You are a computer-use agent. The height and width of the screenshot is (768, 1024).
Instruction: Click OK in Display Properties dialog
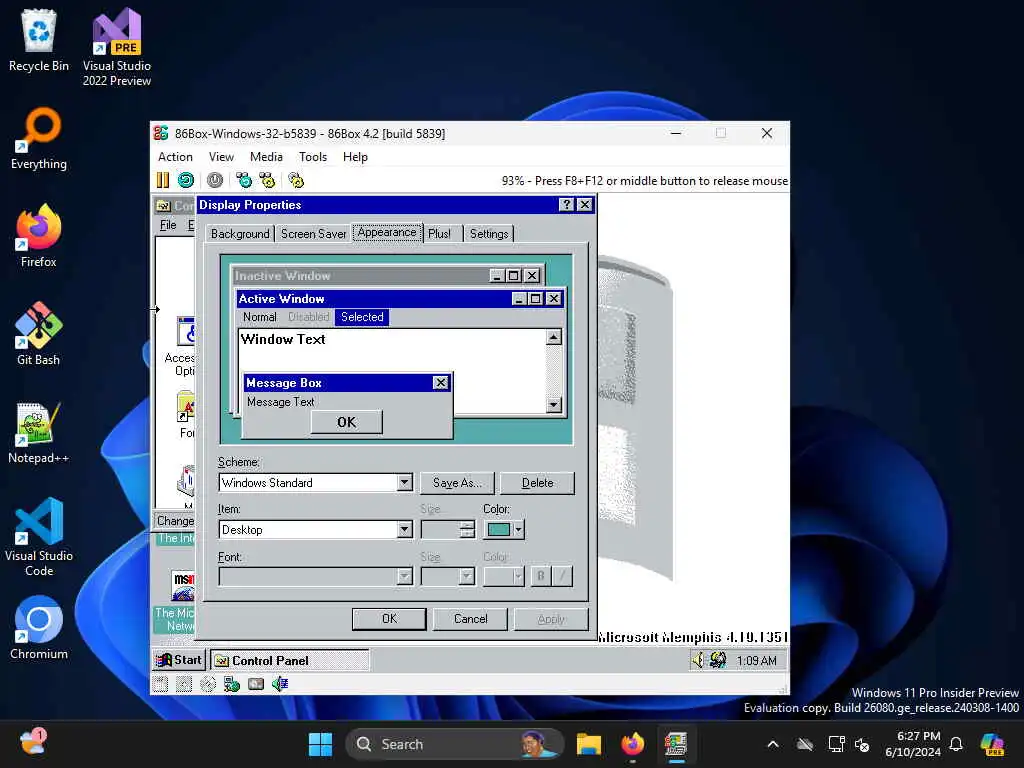(x=389, y=618)
